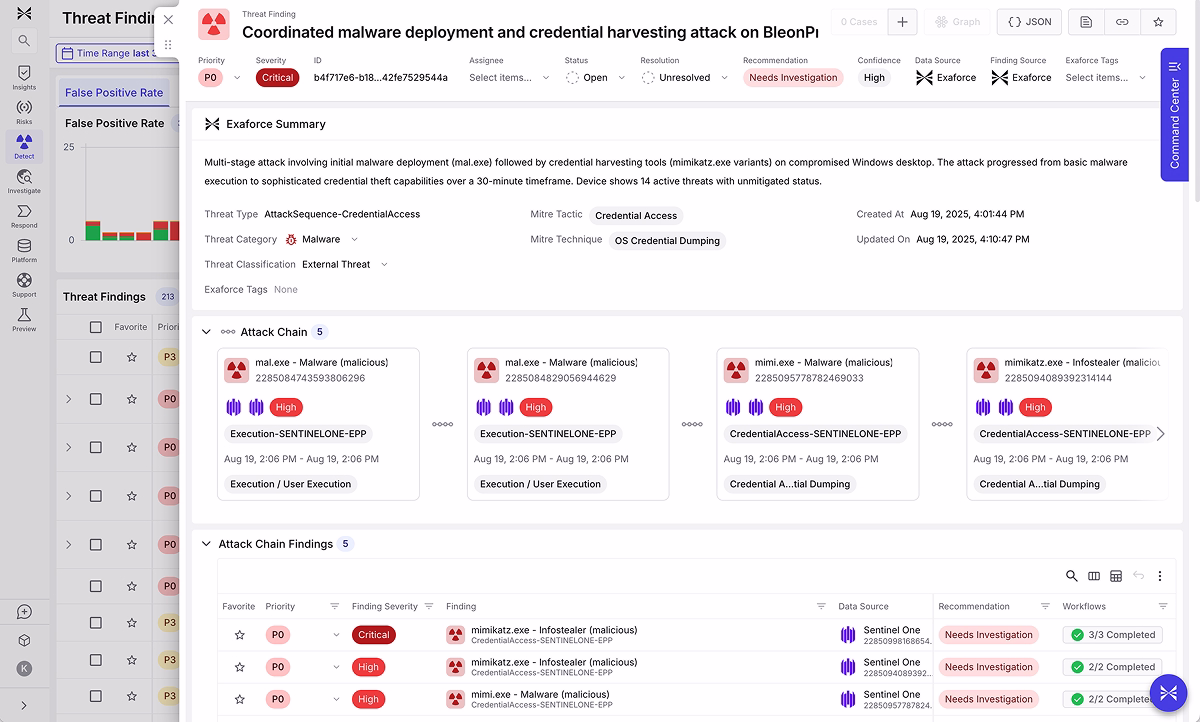Favorite the mimi.exe finding row
The height and width of the screenshot is (722, 1200).
click(239, 699)
